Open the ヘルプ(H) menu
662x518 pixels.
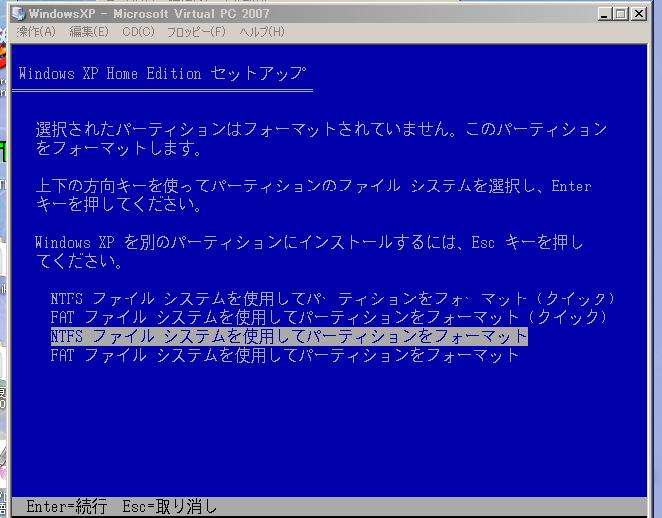[262, 32]
